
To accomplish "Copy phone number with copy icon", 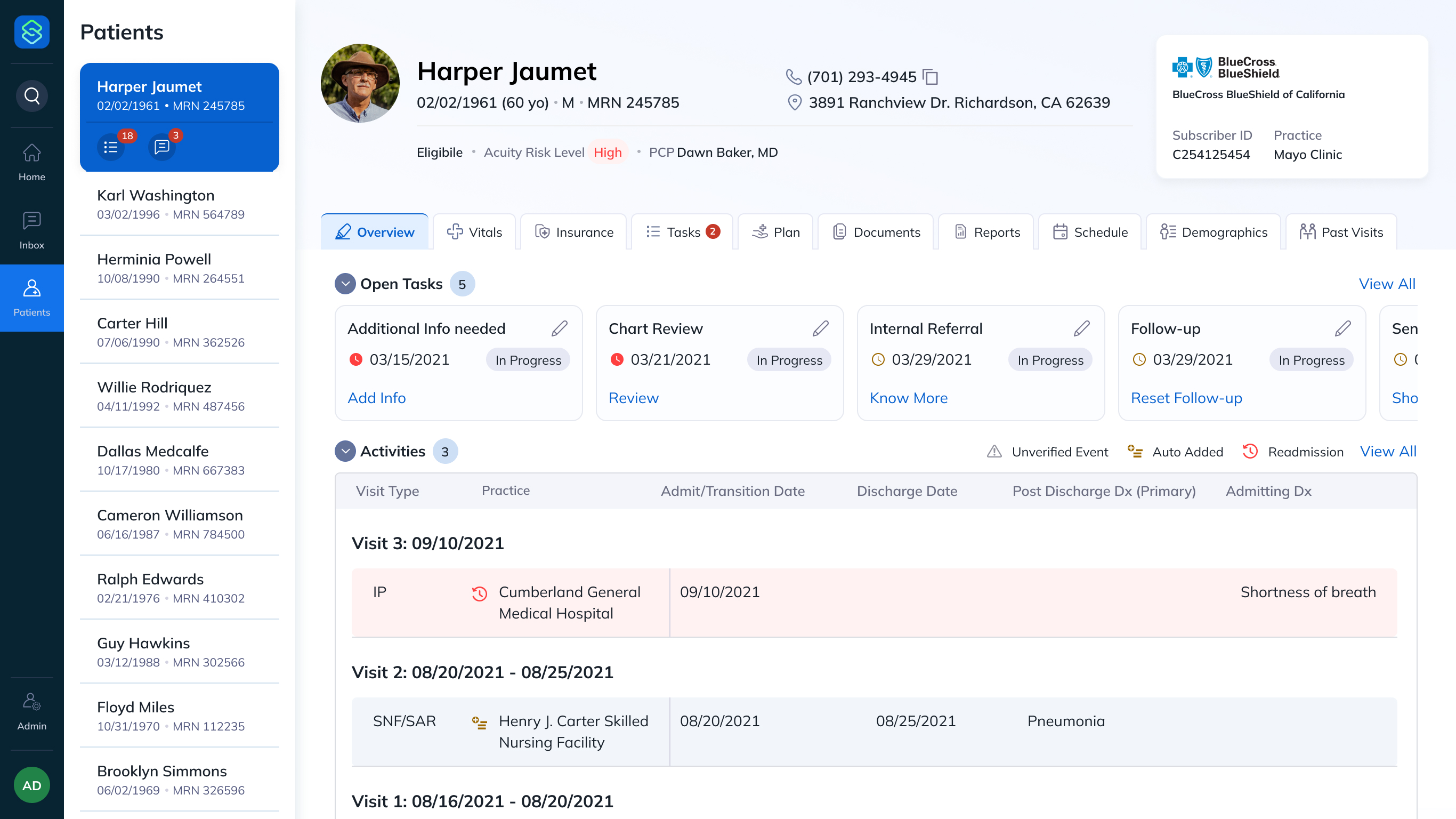I will (930, 76).
